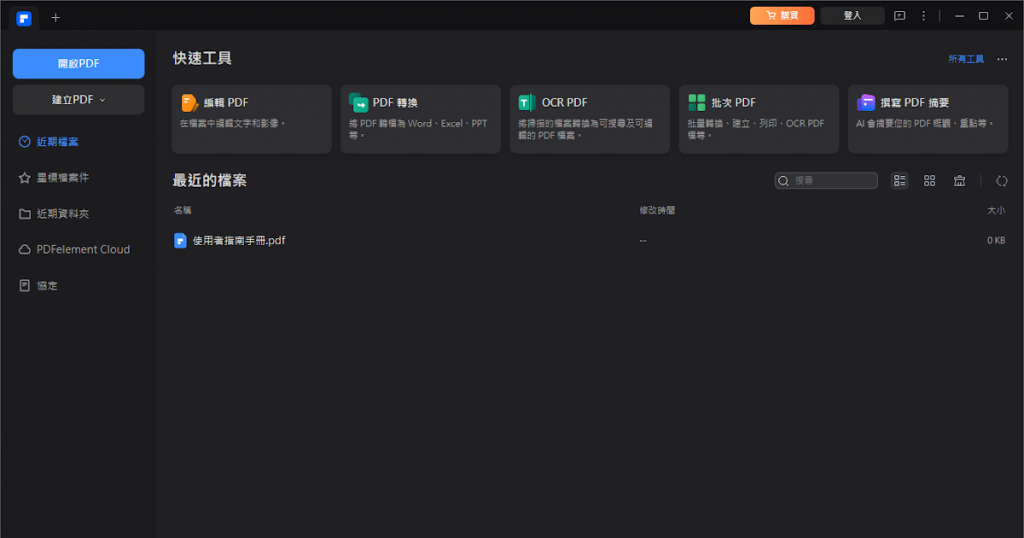Sort by the 名稱 column header

click(183, 210)
